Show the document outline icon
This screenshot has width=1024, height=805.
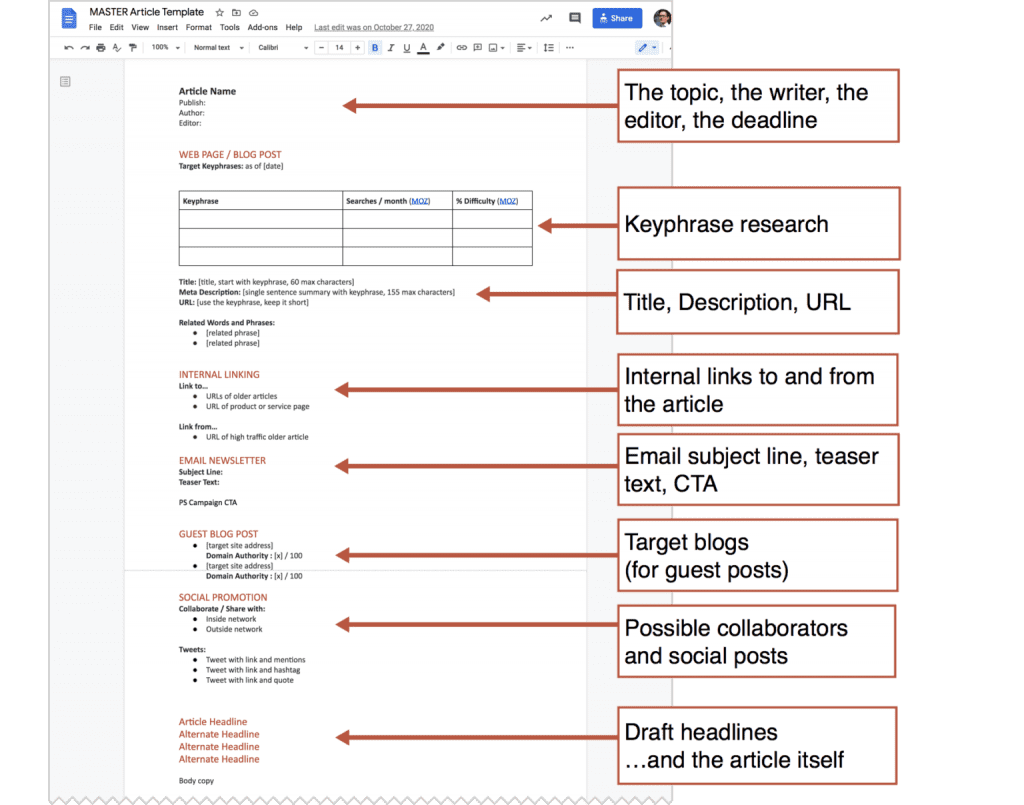click(65, 82)
